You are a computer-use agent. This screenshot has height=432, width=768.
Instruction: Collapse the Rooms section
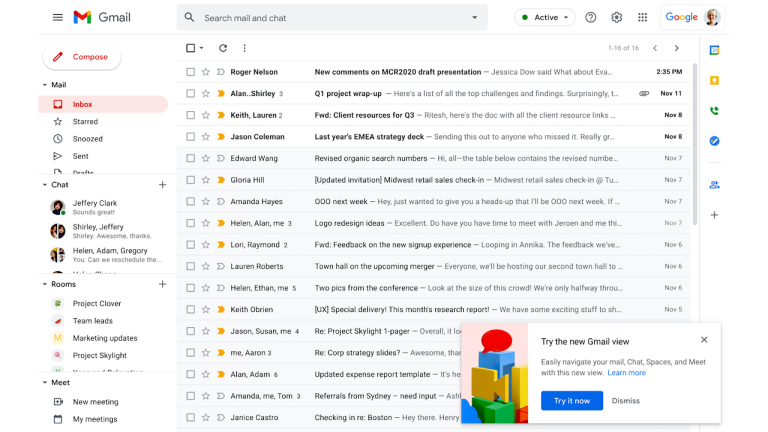[45, 284]
